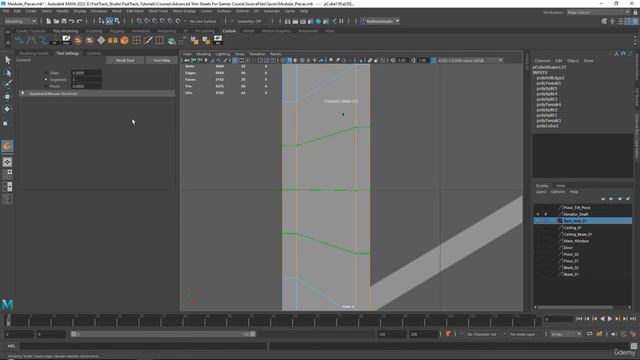Viewport: 640px width, 360px height.
Task: Switch to four-view panel layout
Action: (x=7, y=174)
